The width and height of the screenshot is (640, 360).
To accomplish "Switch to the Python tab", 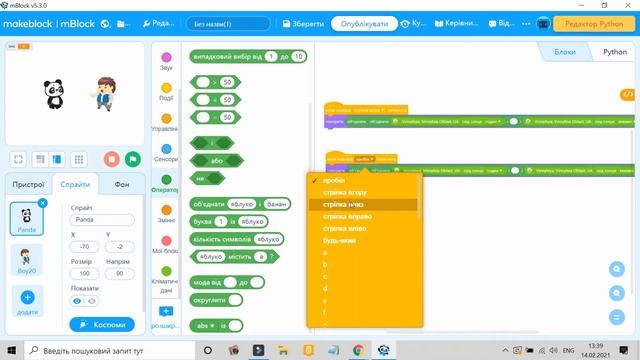I will 615,52.
